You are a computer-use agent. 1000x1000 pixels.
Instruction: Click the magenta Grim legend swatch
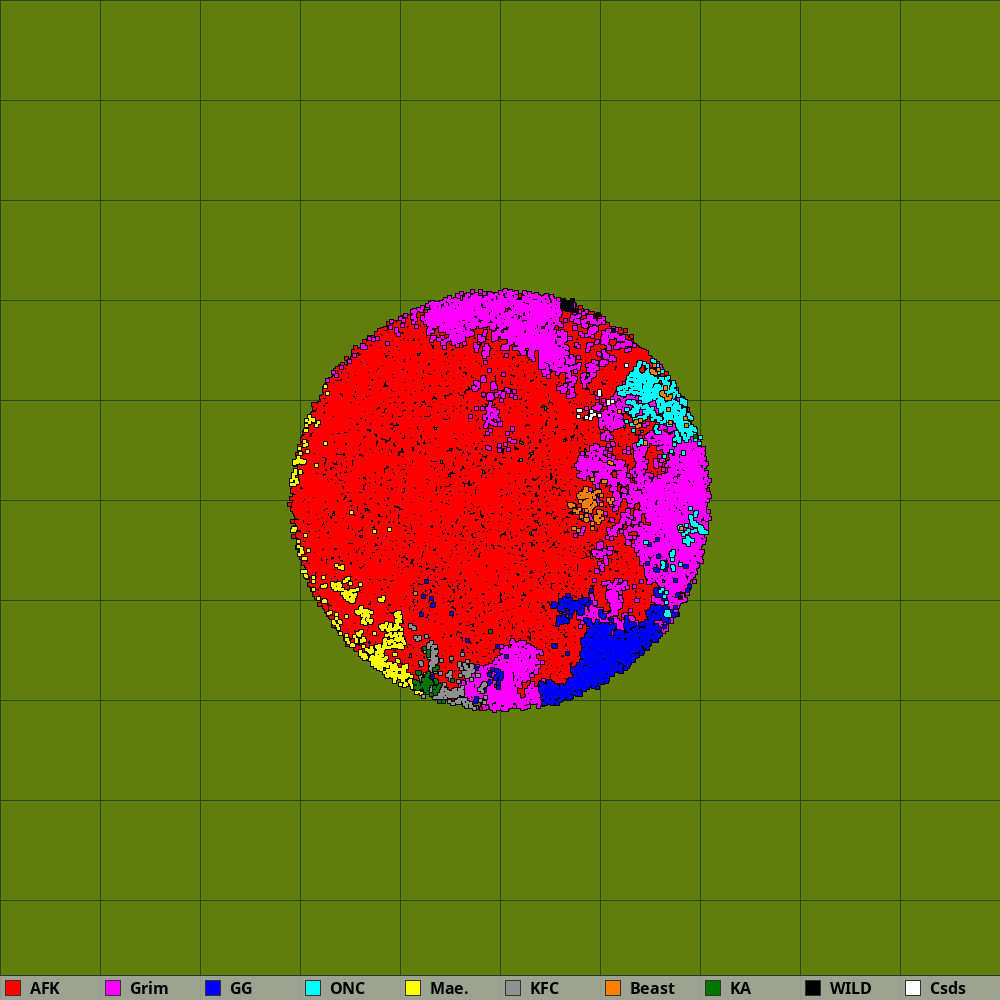tap(113, 988)
